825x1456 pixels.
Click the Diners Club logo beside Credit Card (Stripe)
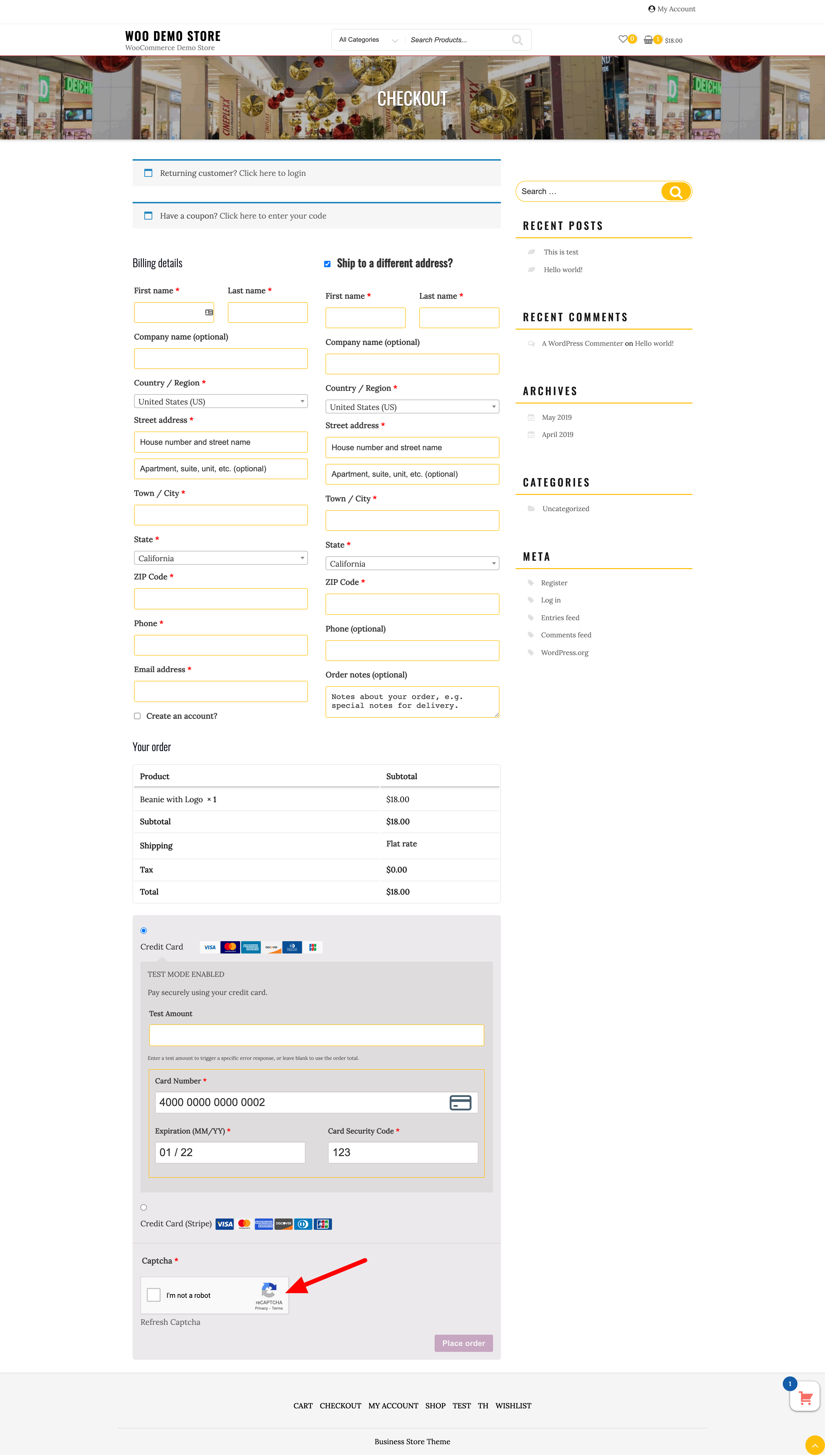tap(303, 1224)
